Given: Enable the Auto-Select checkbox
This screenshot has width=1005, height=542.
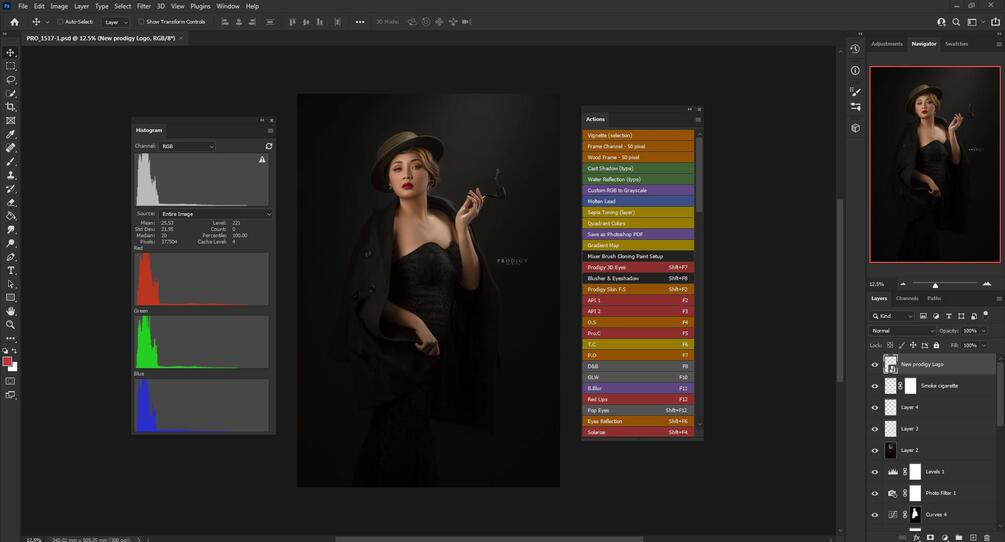Looking at the screenshot, I should [x=59, y=21].
